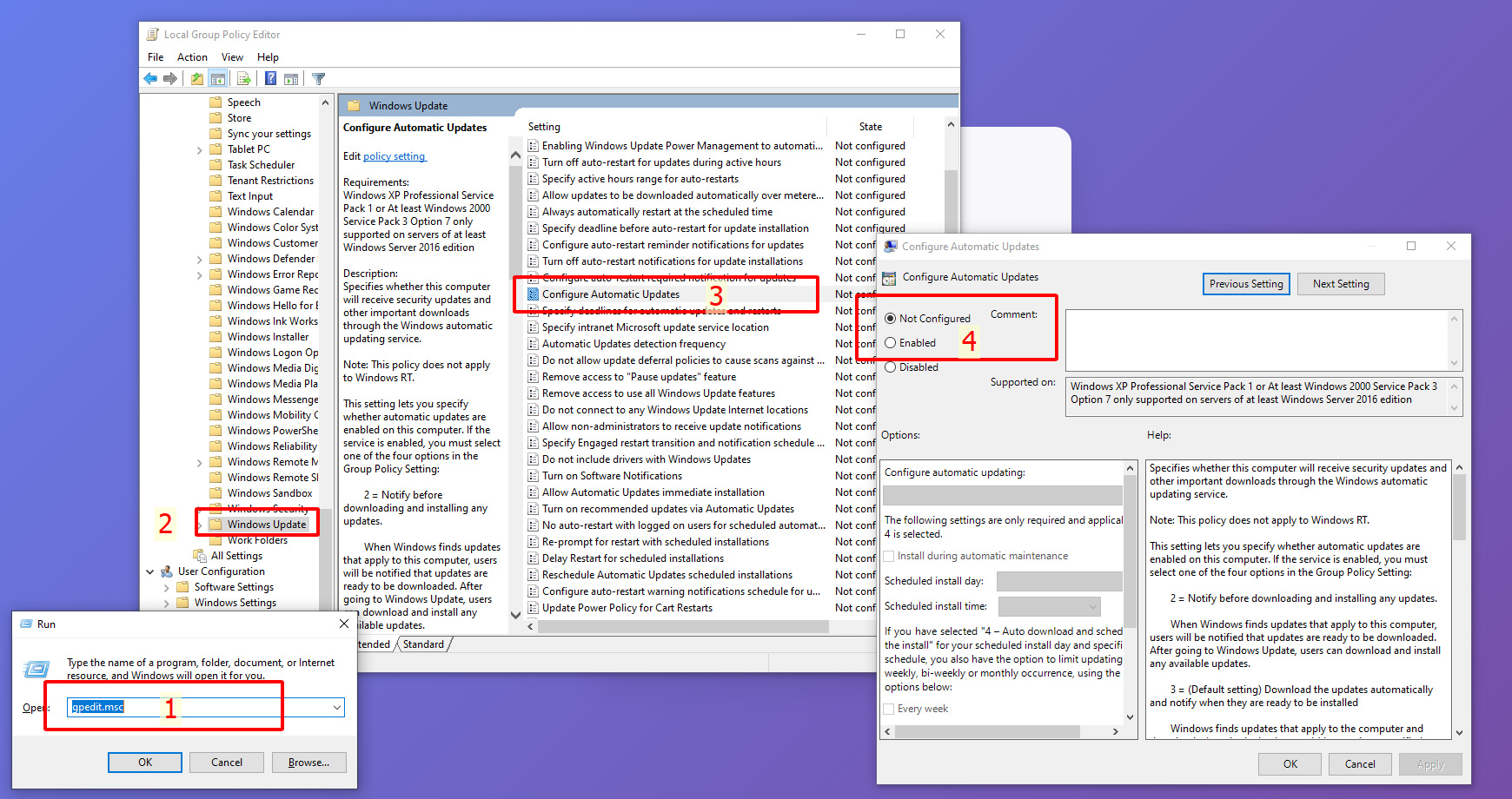Click Cancel in the Configure Automatic Updates dialog
This screenshot has height=799, width=1512.
click(x=1360, y=764)
